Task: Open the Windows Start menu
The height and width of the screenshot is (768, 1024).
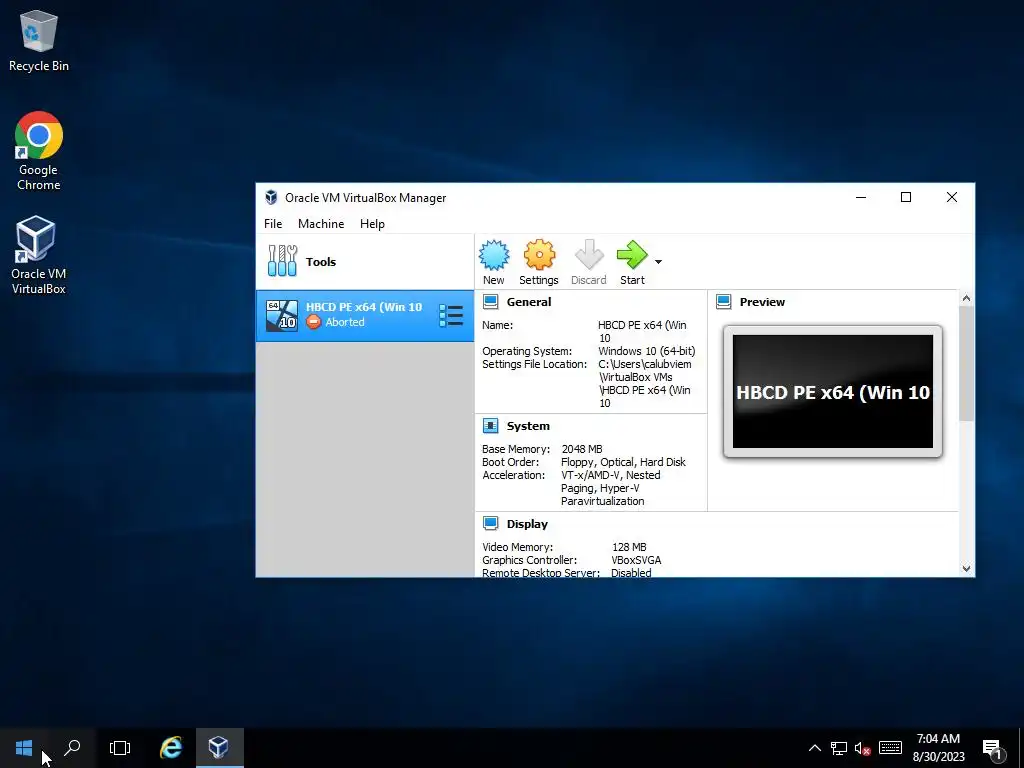Action: pyautogui.click(x=24, y=748)
